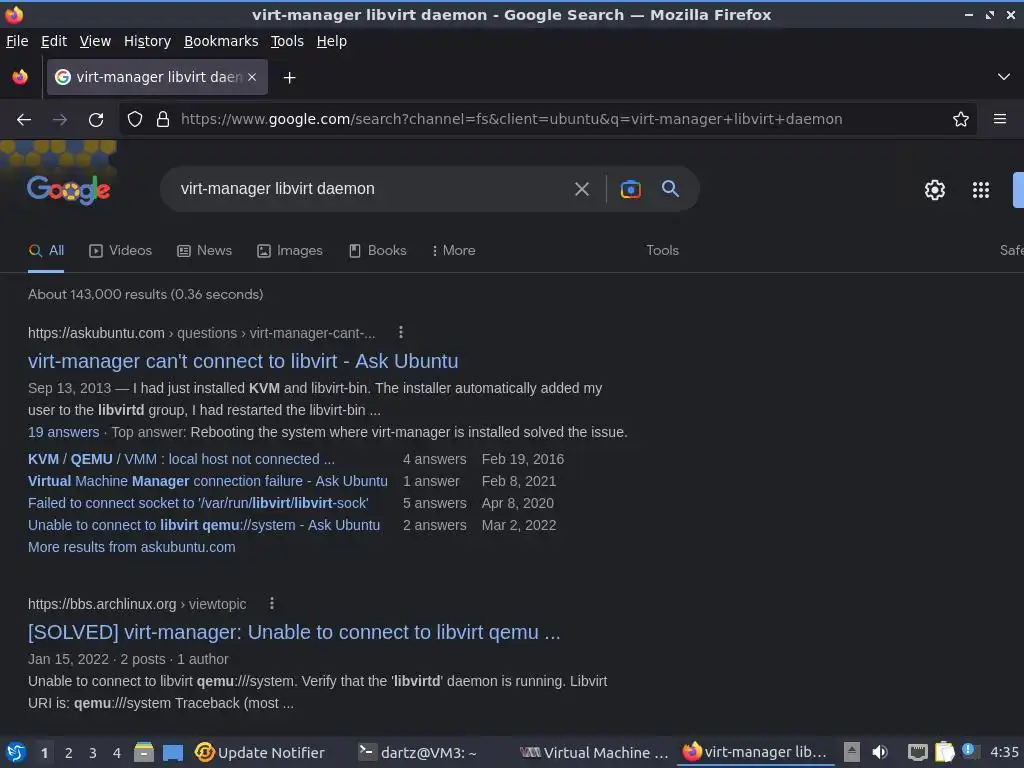
Task: Open Google quick settings gear
Action: (935, 190)
